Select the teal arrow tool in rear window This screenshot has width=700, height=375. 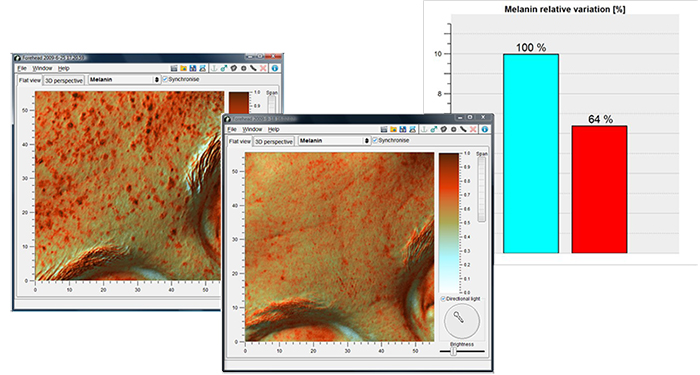pos(224,68)
